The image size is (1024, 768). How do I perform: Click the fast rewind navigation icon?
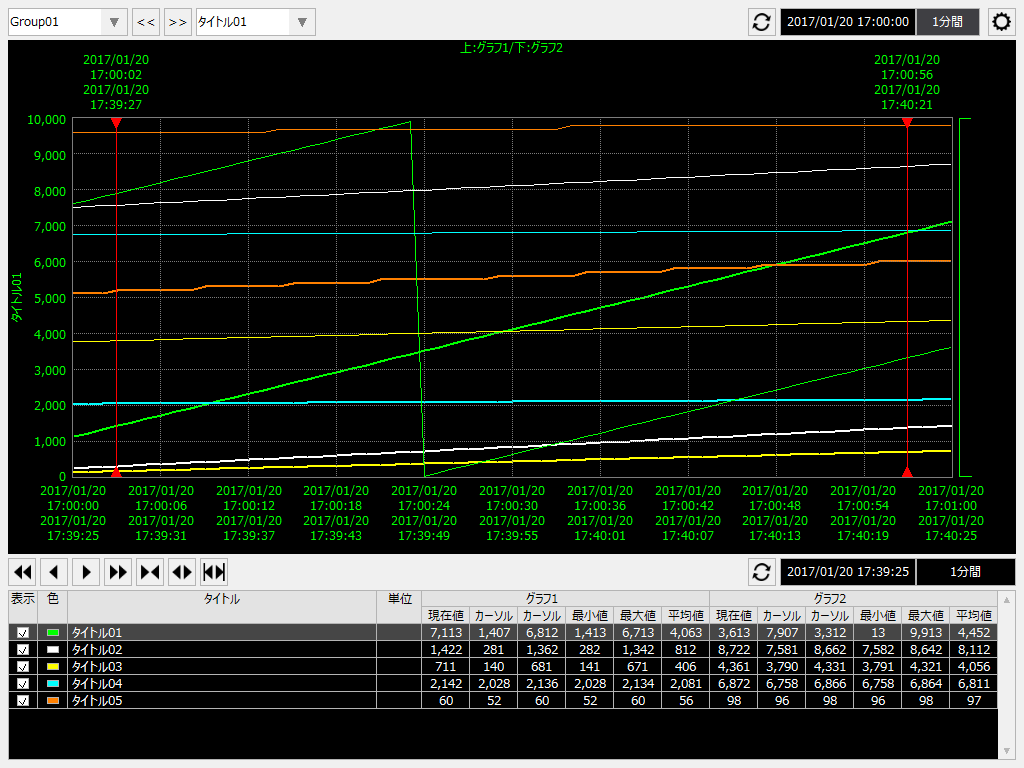22,572
